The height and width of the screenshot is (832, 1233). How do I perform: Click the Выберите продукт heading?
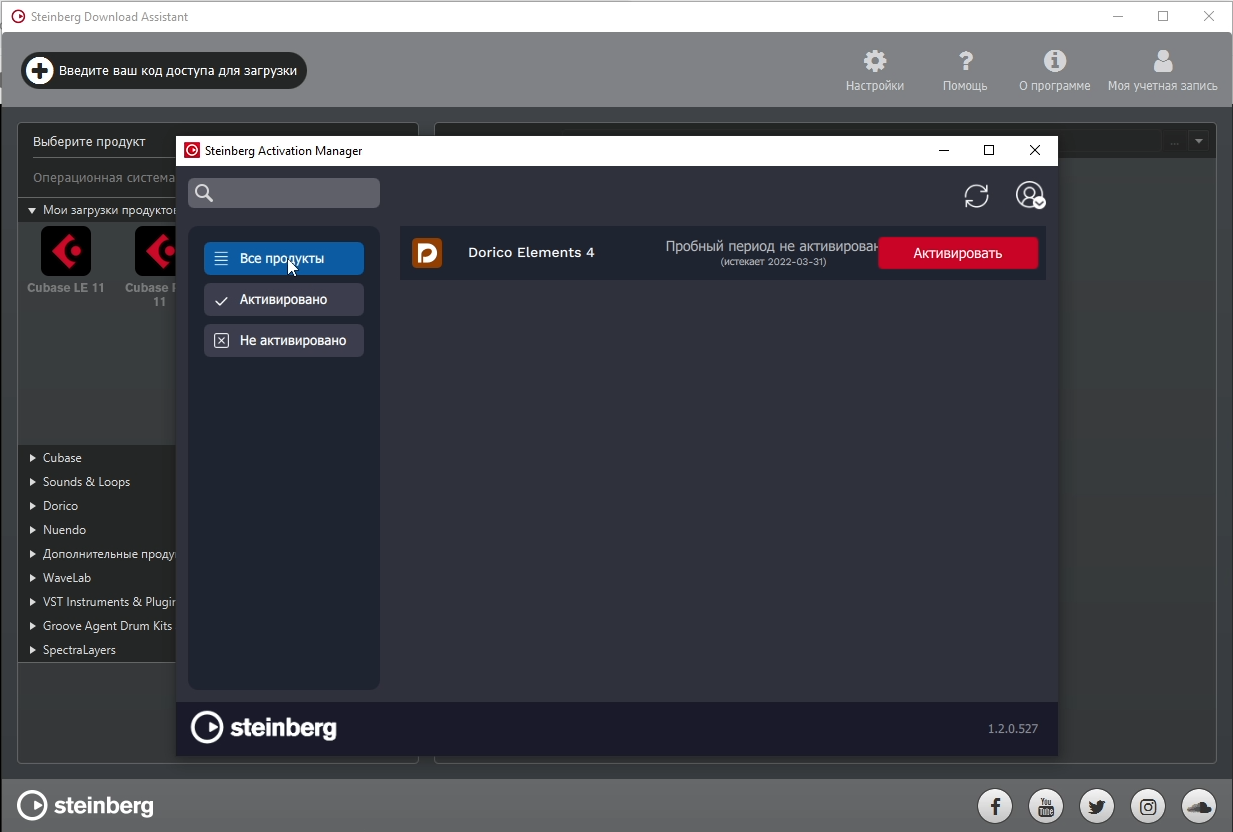(x=89, y=142)
